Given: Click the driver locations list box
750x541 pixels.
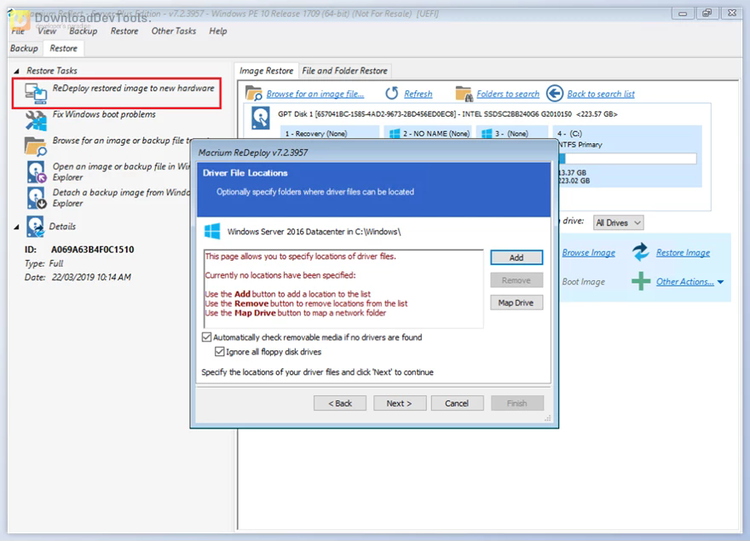Looking at the screenshot, I should (343, 288).
